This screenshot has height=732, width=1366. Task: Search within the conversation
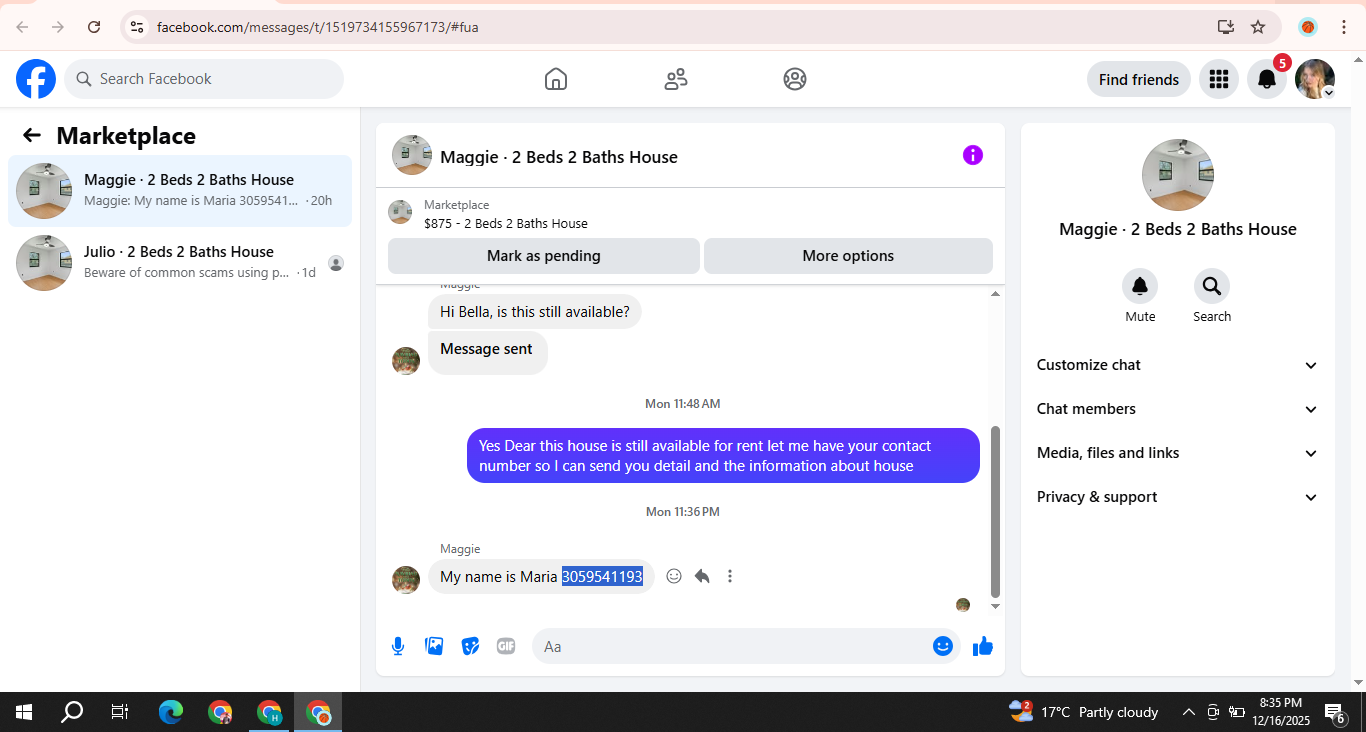(1212, 287)
